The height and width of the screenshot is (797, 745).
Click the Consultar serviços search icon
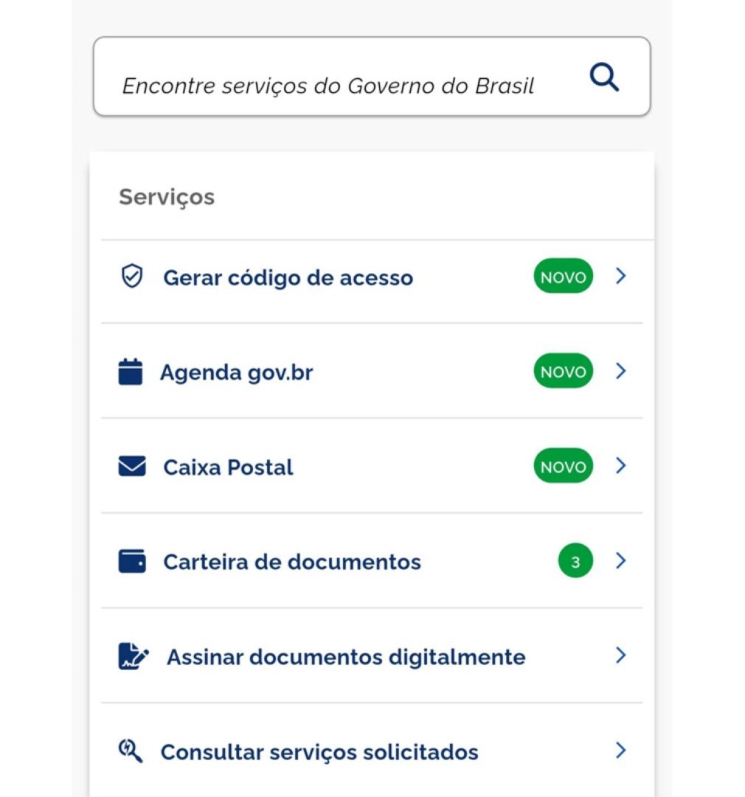point(131,751)
